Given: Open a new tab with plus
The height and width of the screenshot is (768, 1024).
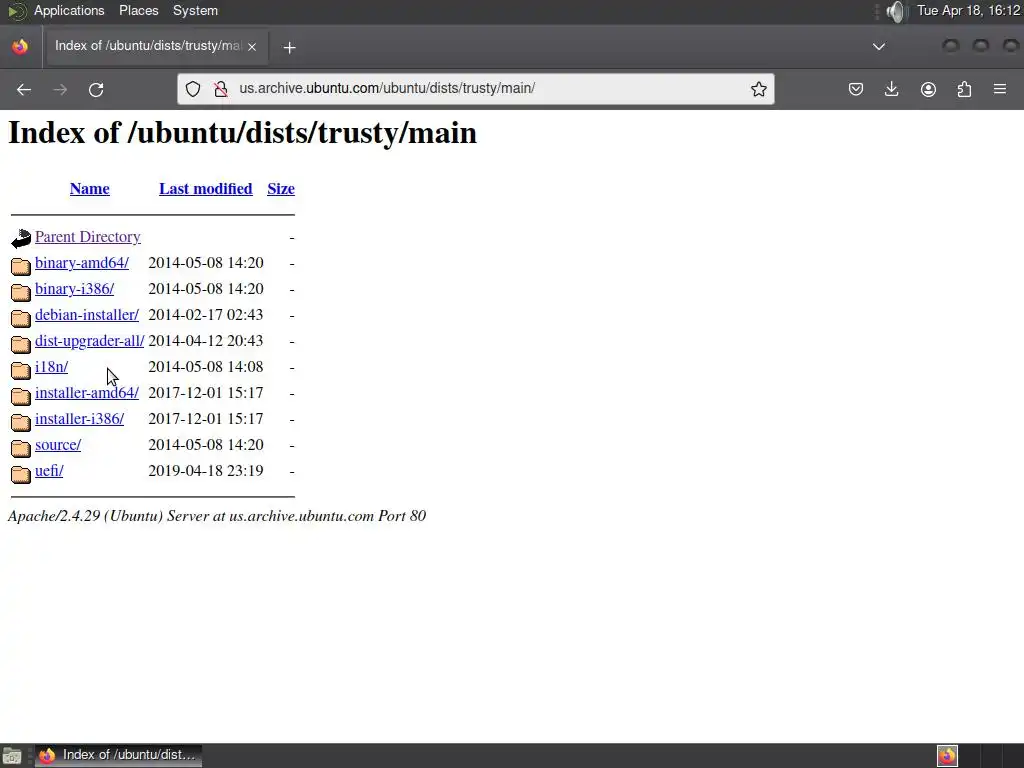Looking at the screenshot, I should click(x=289, y=48).
